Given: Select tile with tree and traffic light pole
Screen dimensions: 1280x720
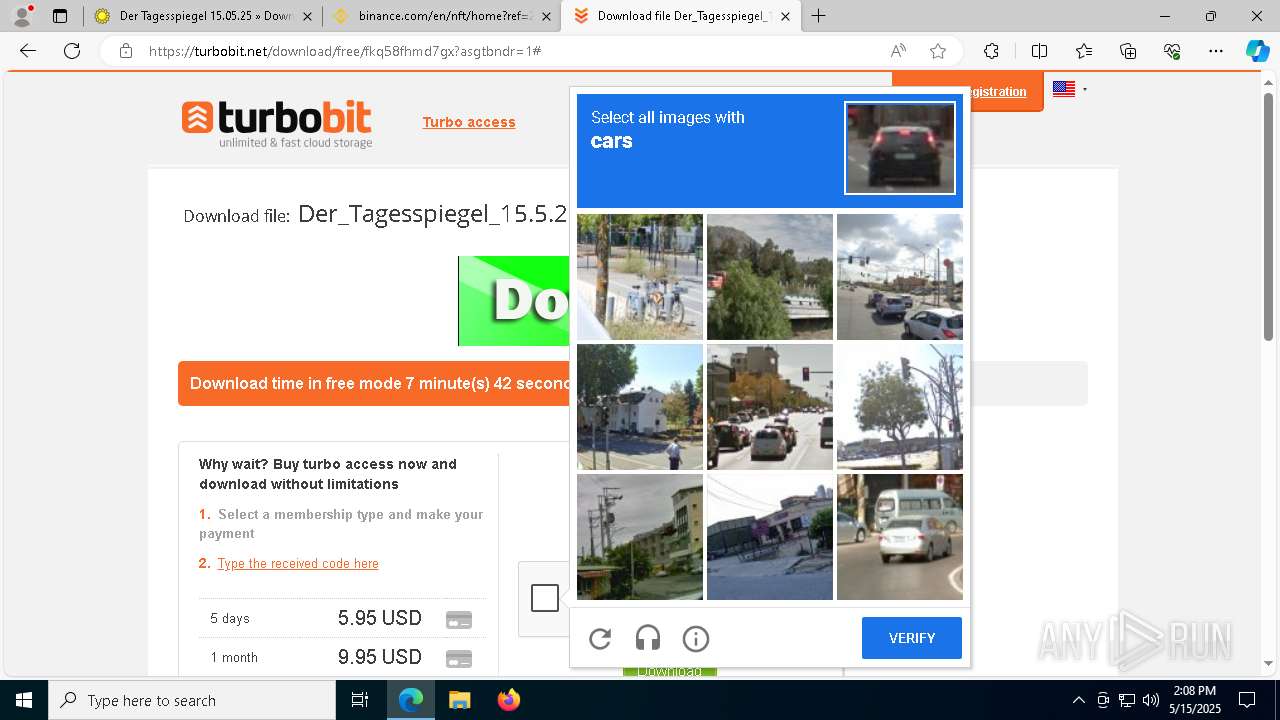Looking at the screenshot, I should click(900, 407).
